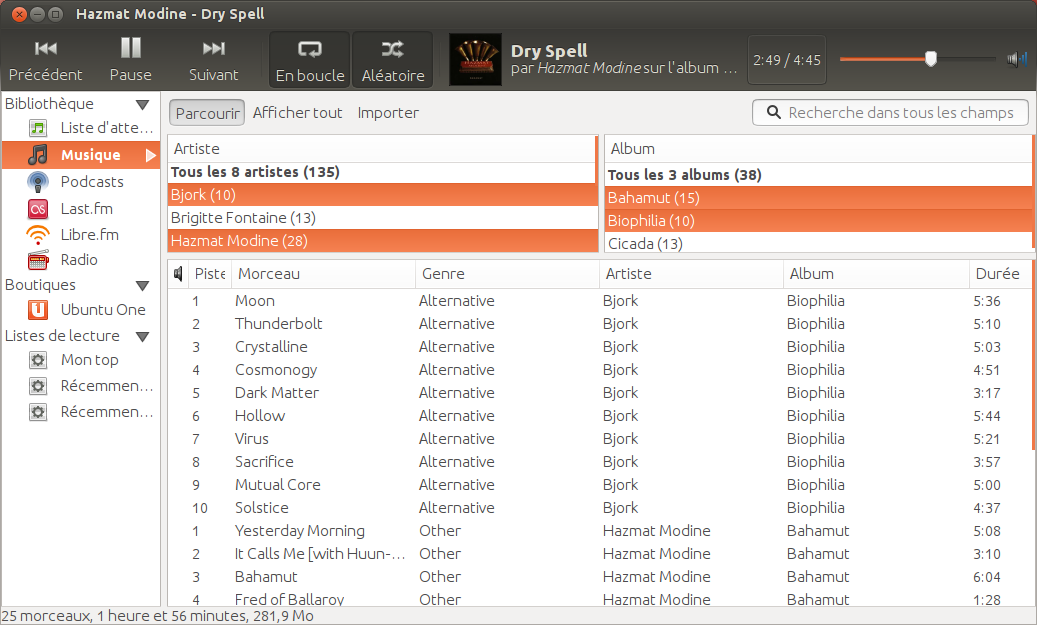Pause the current playback

(x=130, y=60)
